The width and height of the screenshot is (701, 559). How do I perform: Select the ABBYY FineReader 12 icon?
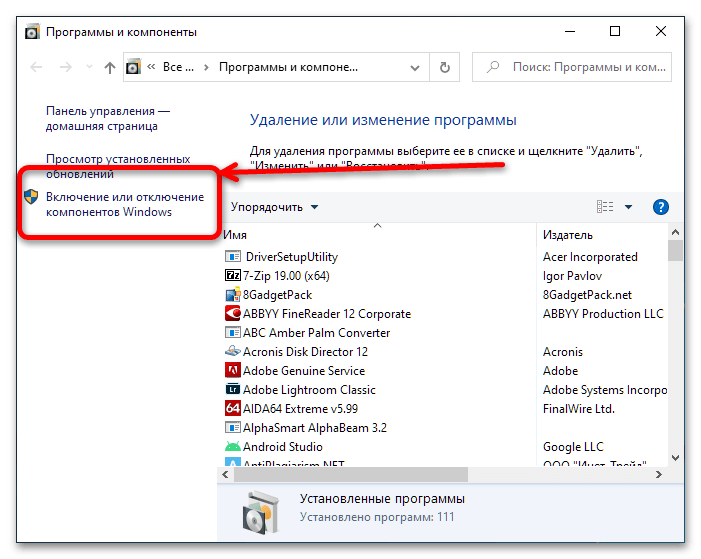point(232,313)
